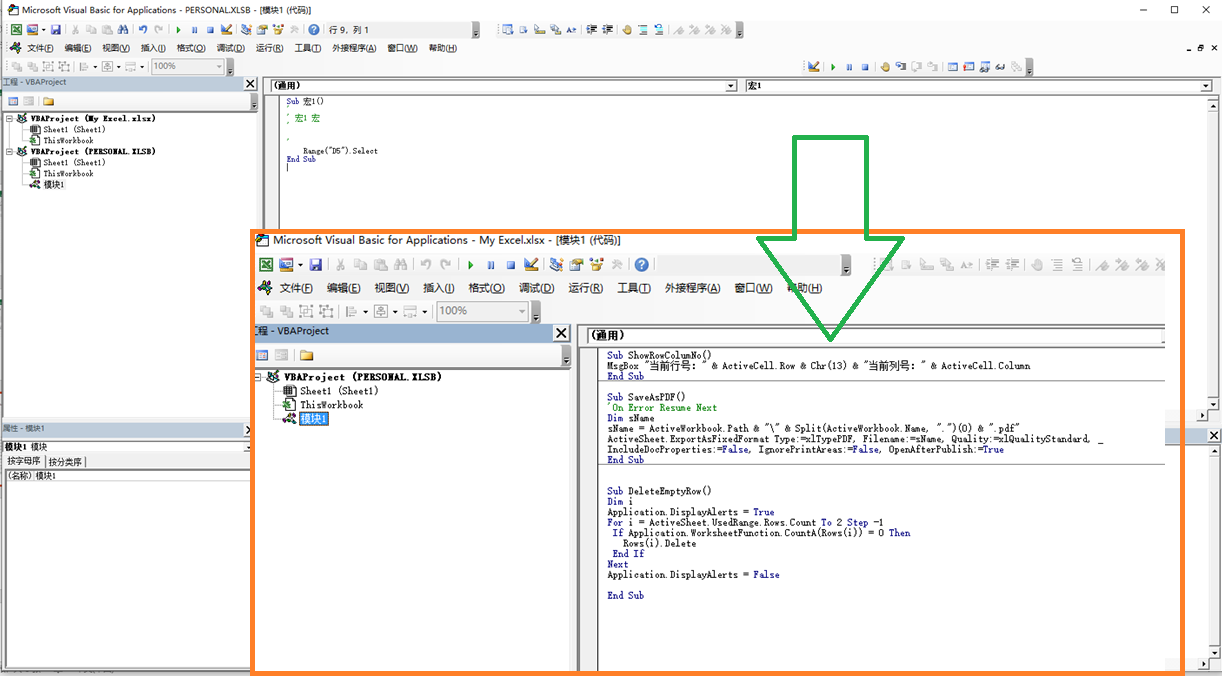Viewport: 1222px width, 676px height.
Task: Click Break pause icon in My Excel.xlsx window
Action: tap(490, 264)
